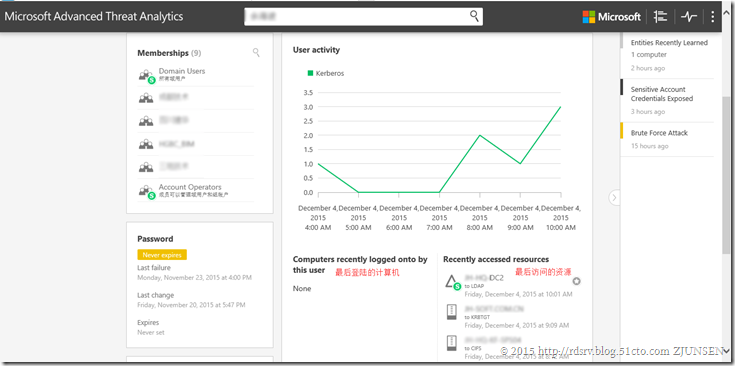Image resolution: width=735 pixels, height=366 pixels.
Task: Click the Last change date text
Action: 191,305
